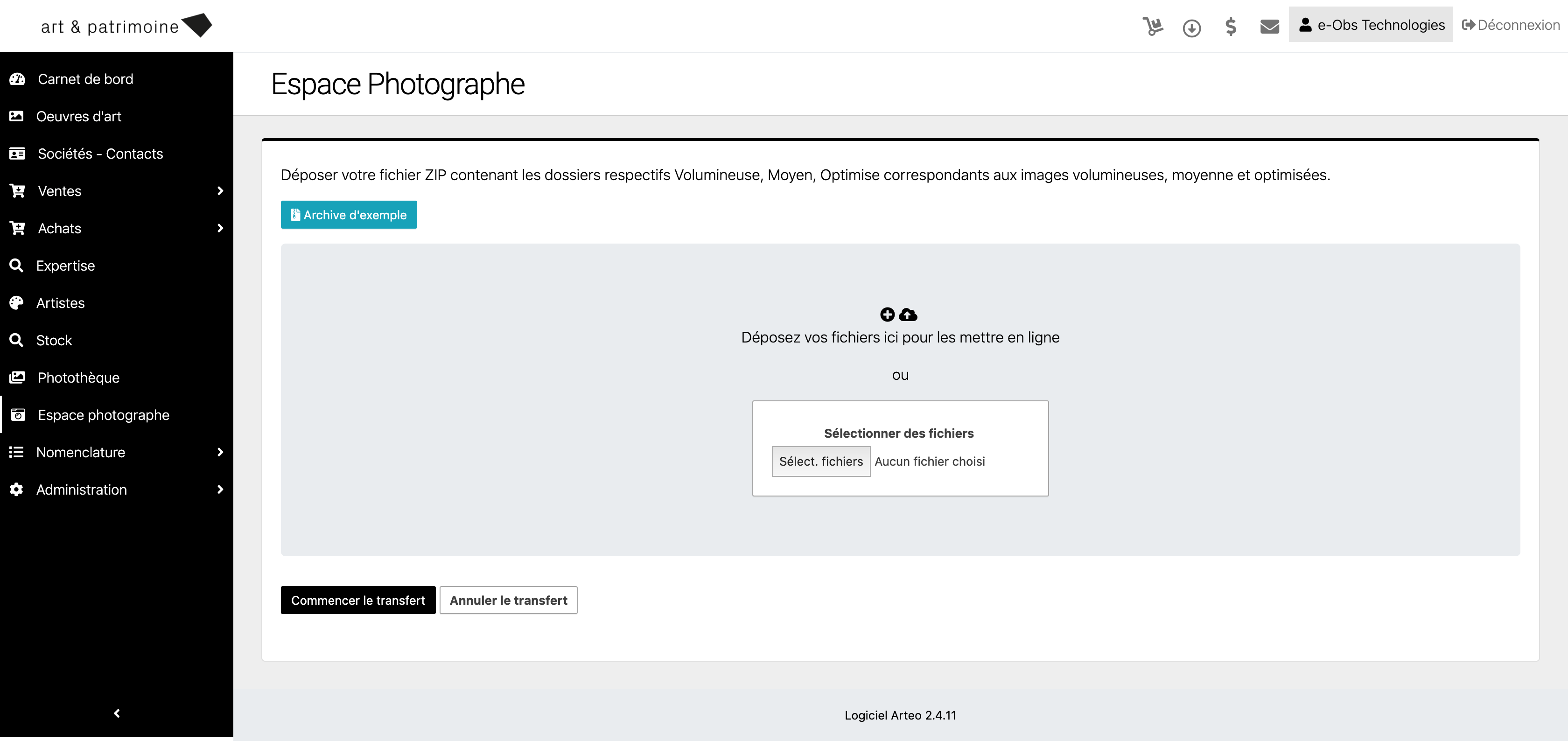Screen dimensions: 1568x741
Task: Click the user silhouette icon in header
Action: tap(1305, 24)
